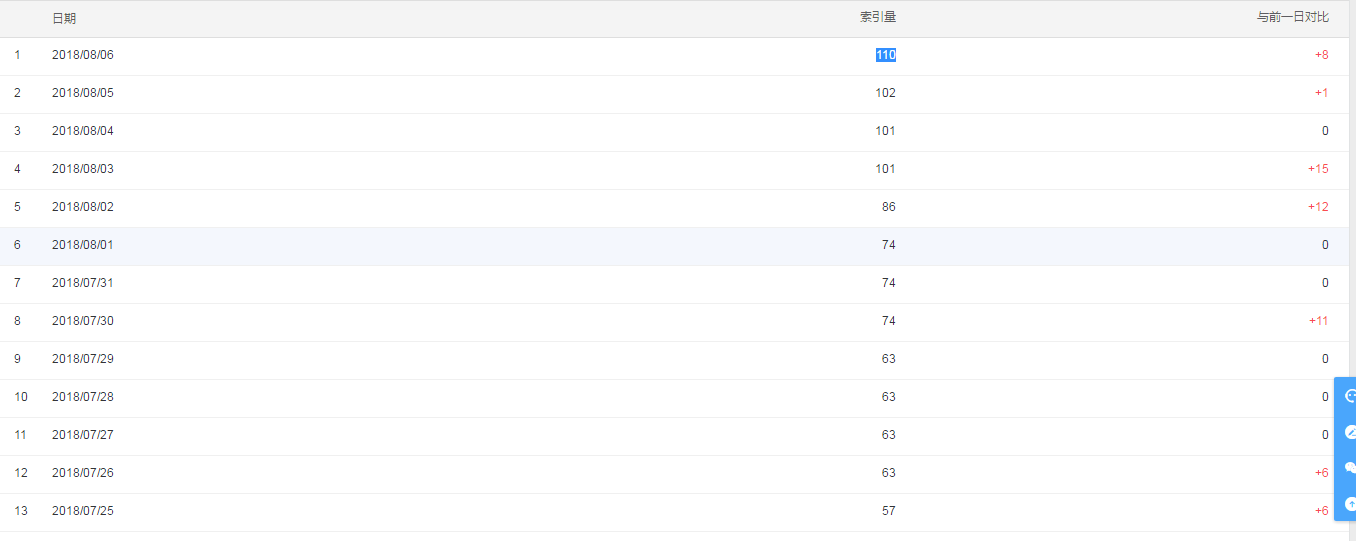This screenshot has height=541, width=1356.
Task: Click index value 57 in last row
Action: tap(888, 511)
